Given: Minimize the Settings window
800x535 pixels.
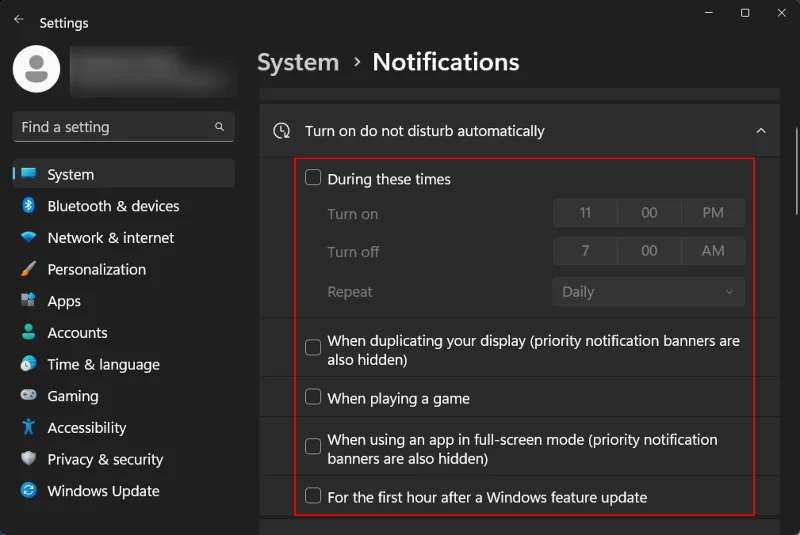Looking at the screenshot, I should [x=709, y=12].
